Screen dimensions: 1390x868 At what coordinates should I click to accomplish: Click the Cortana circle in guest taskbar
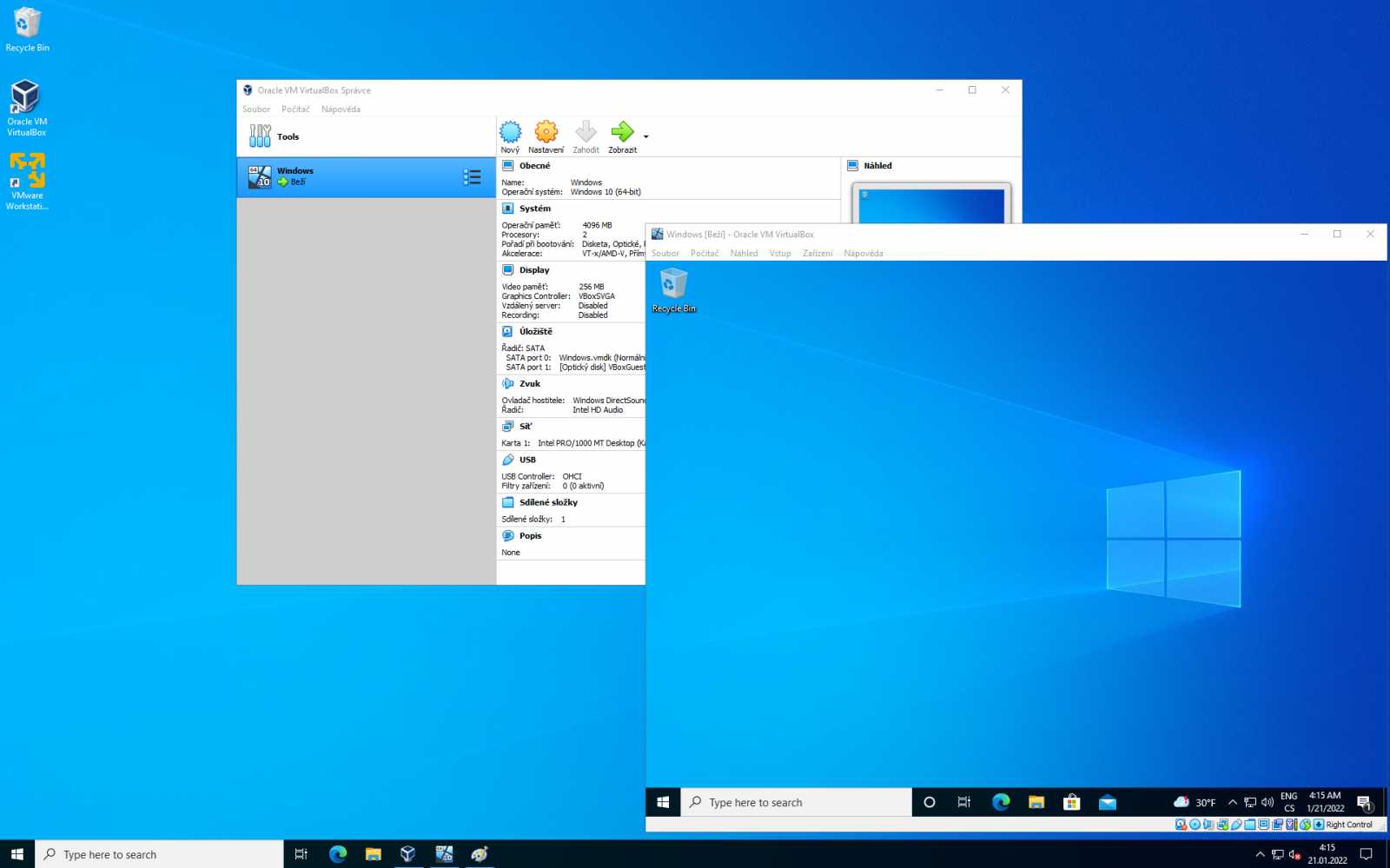pos(929,802)
